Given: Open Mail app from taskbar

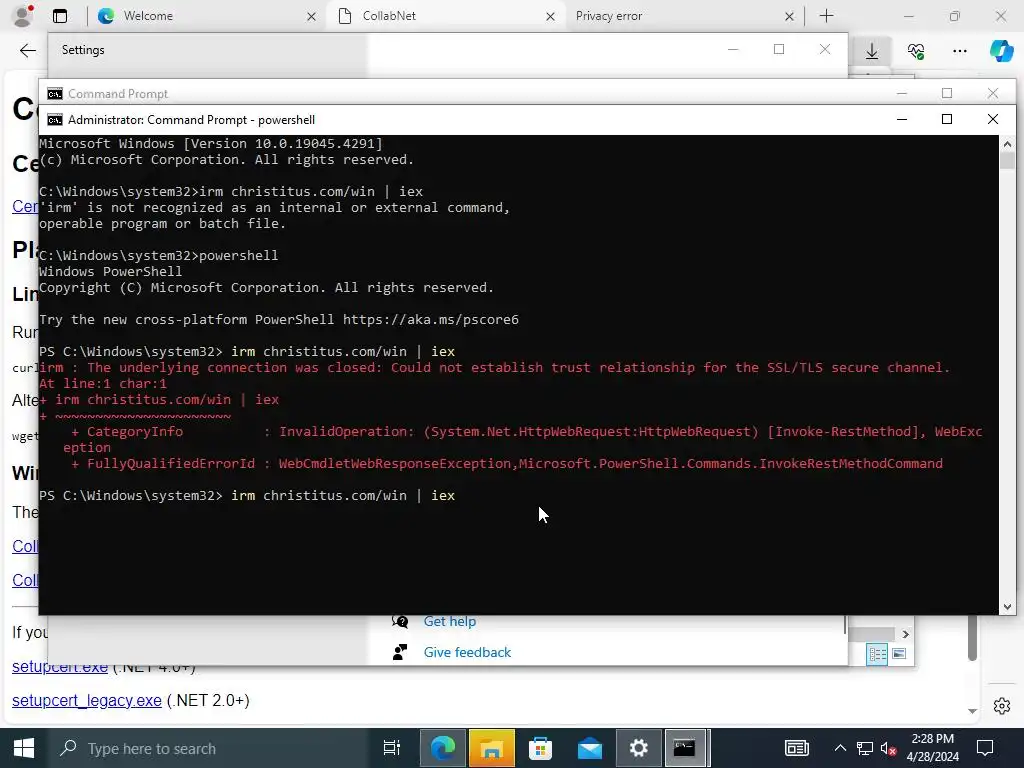Looking at the screenshot, I should [590, 748].
